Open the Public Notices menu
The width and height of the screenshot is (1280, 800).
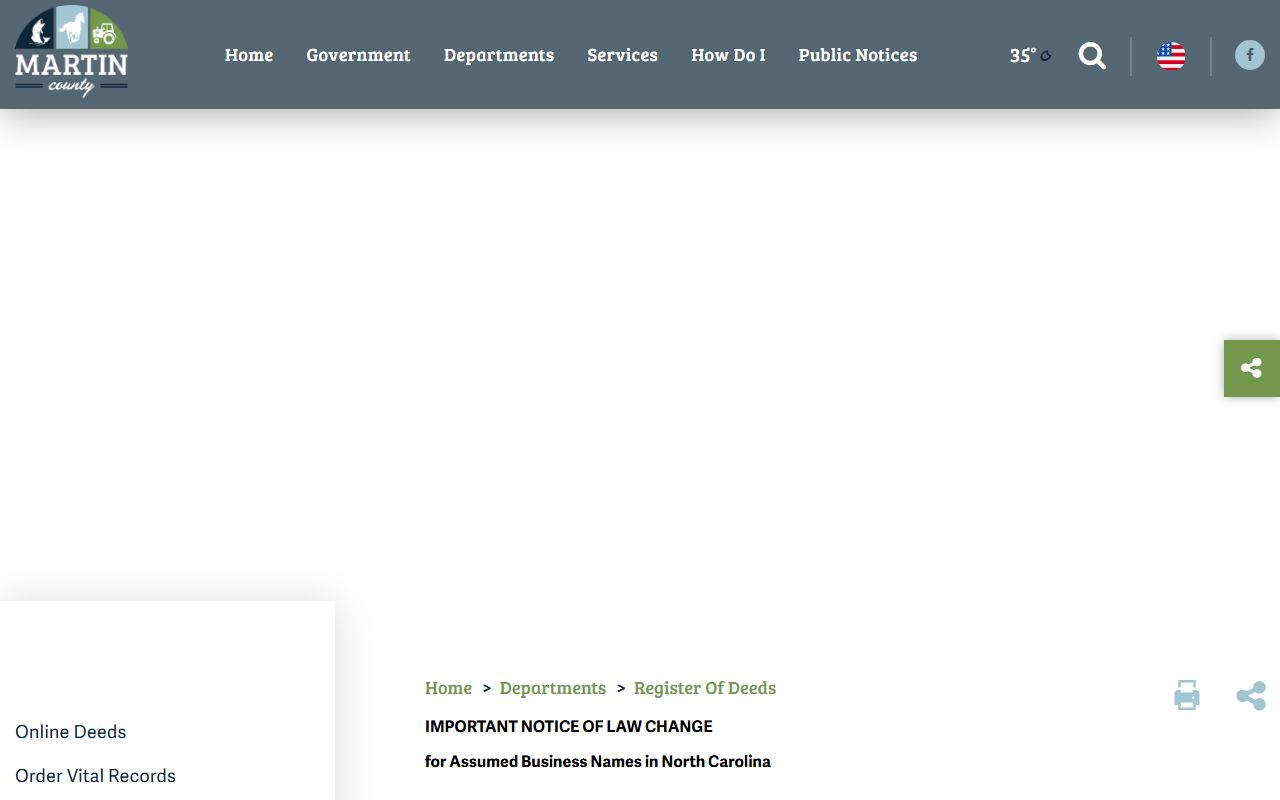(858, 55)
